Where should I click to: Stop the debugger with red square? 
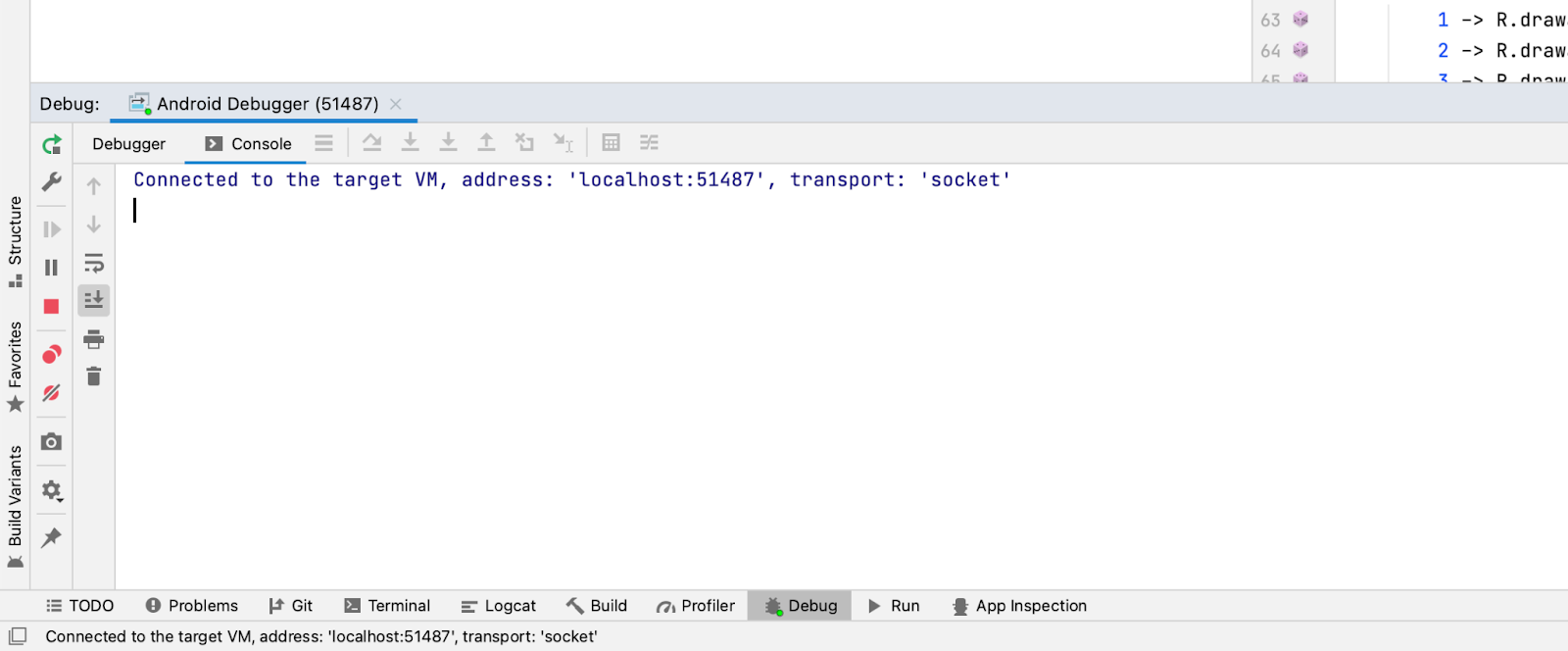tap(52, 307)
